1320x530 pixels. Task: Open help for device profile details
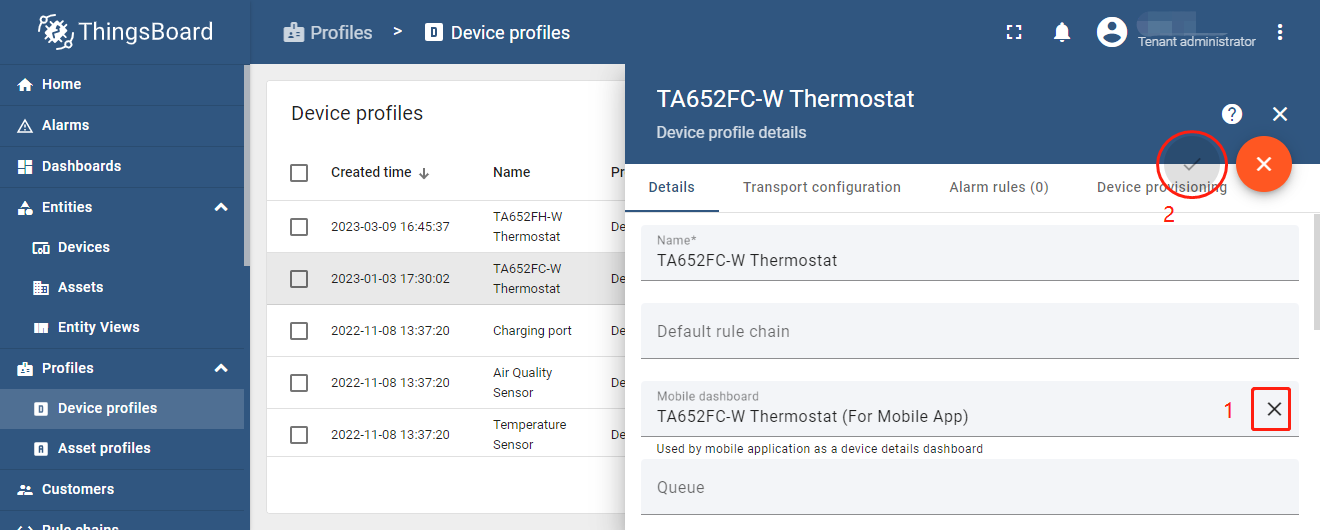pyautogui.click(x=1232, y=114)
